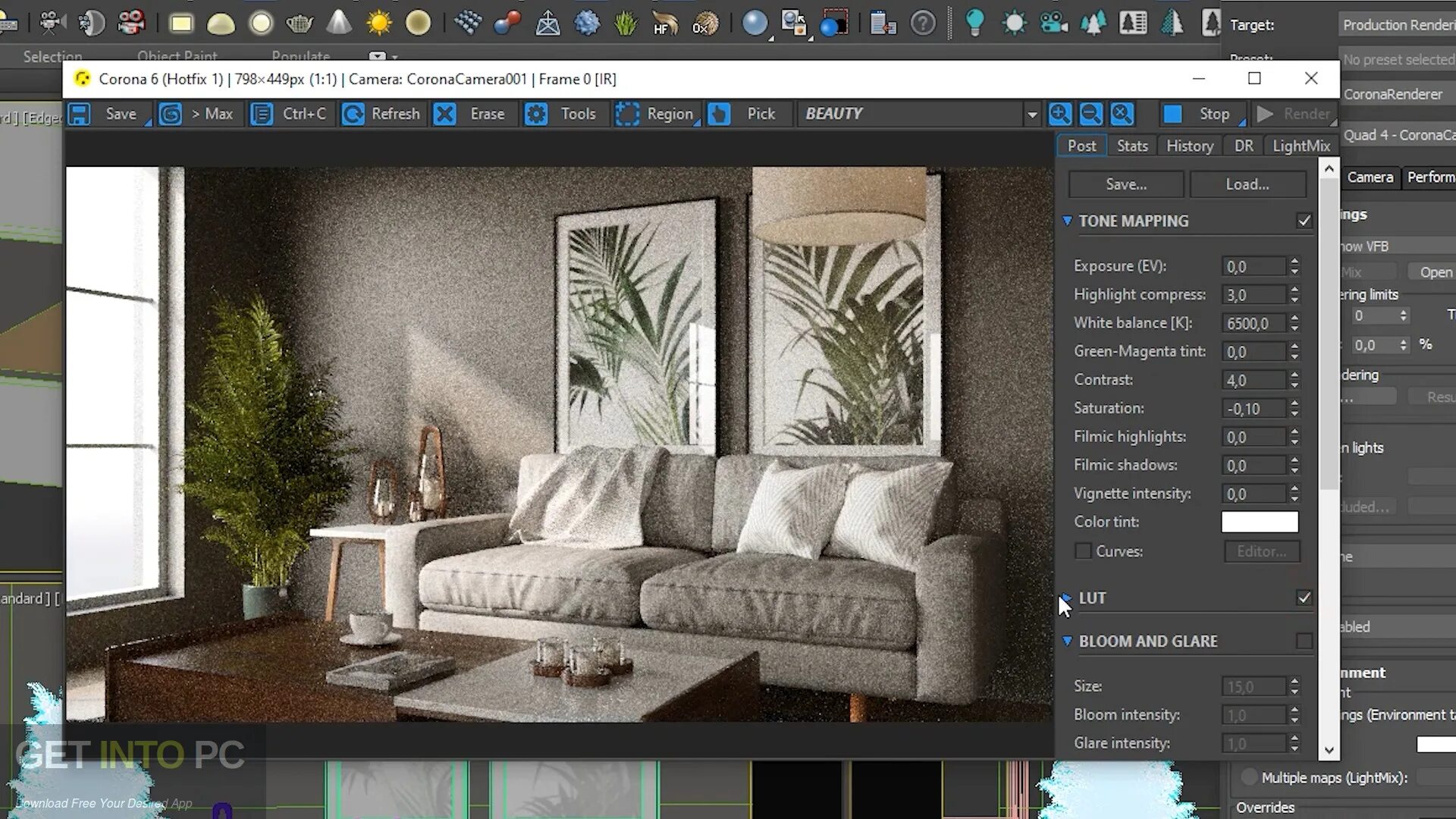Click the Corona sun light icon in toolbar

[x=378, y=24]
